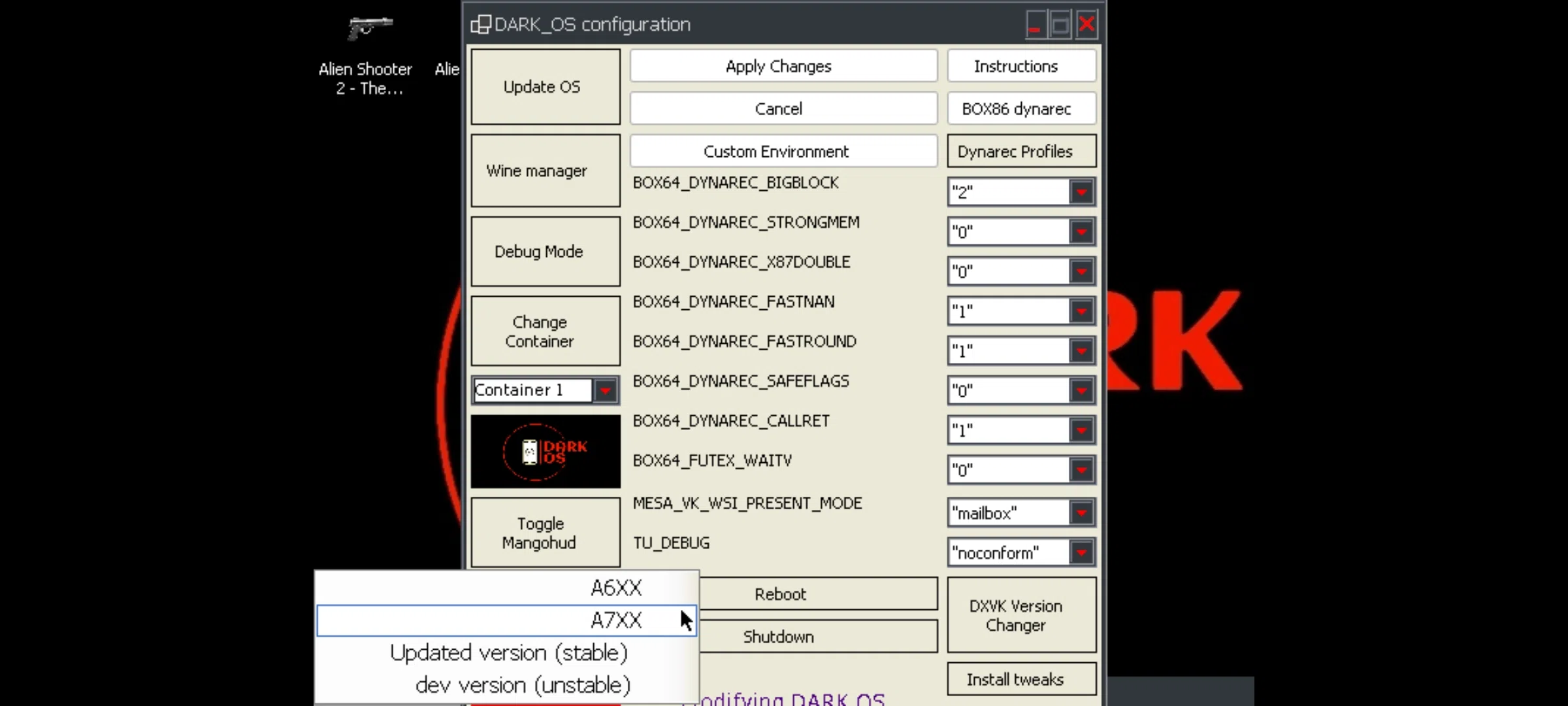Click the Shutdown button
1568x706 pixels.
pyautogui.click(x=818, y=637)
